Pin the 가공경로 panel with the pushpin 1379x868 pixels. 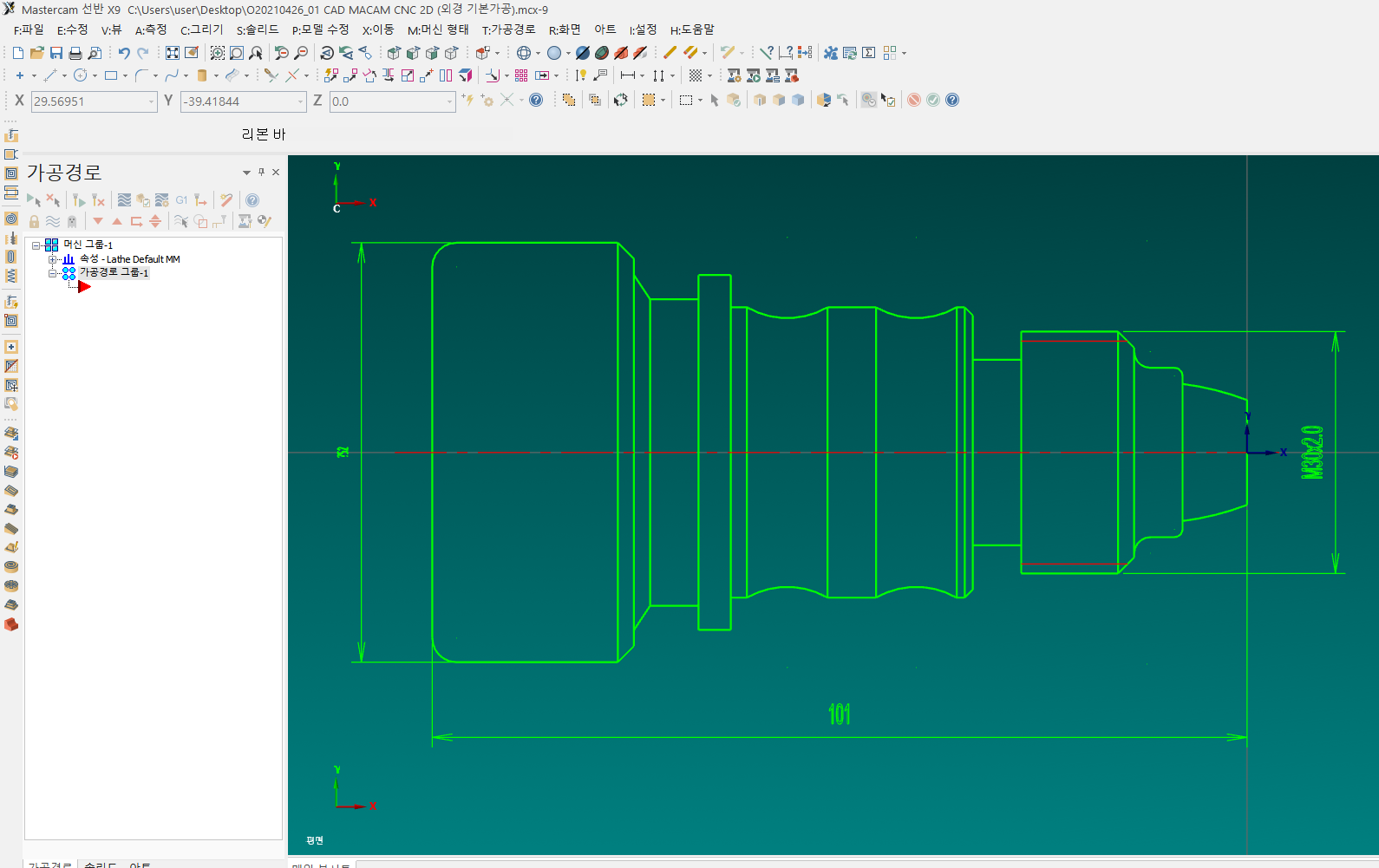tap(261, 172)
